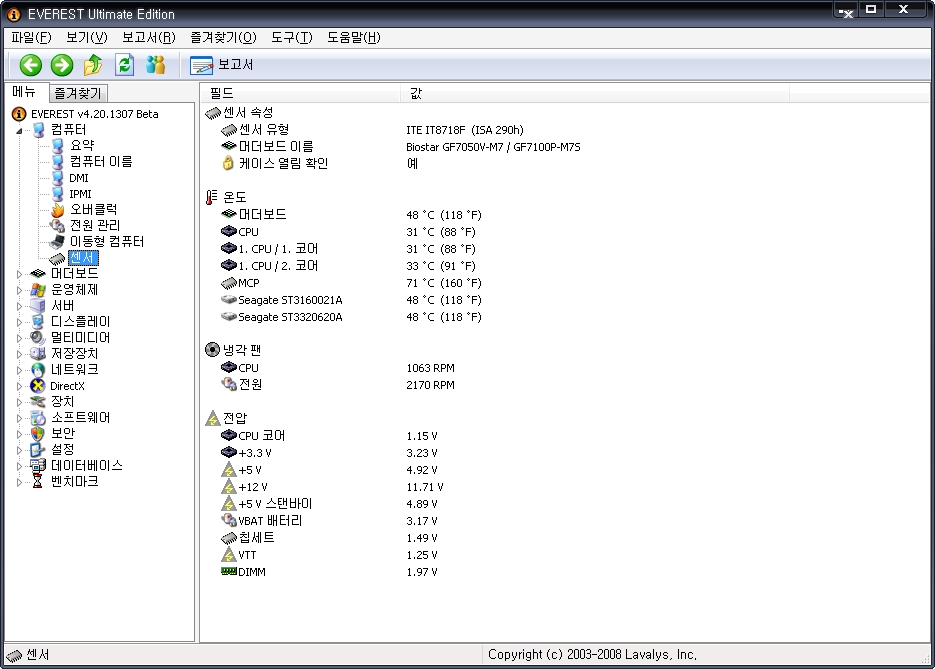Expand the 장치 tree node
935x669 pixels.
tap(19, 402)
